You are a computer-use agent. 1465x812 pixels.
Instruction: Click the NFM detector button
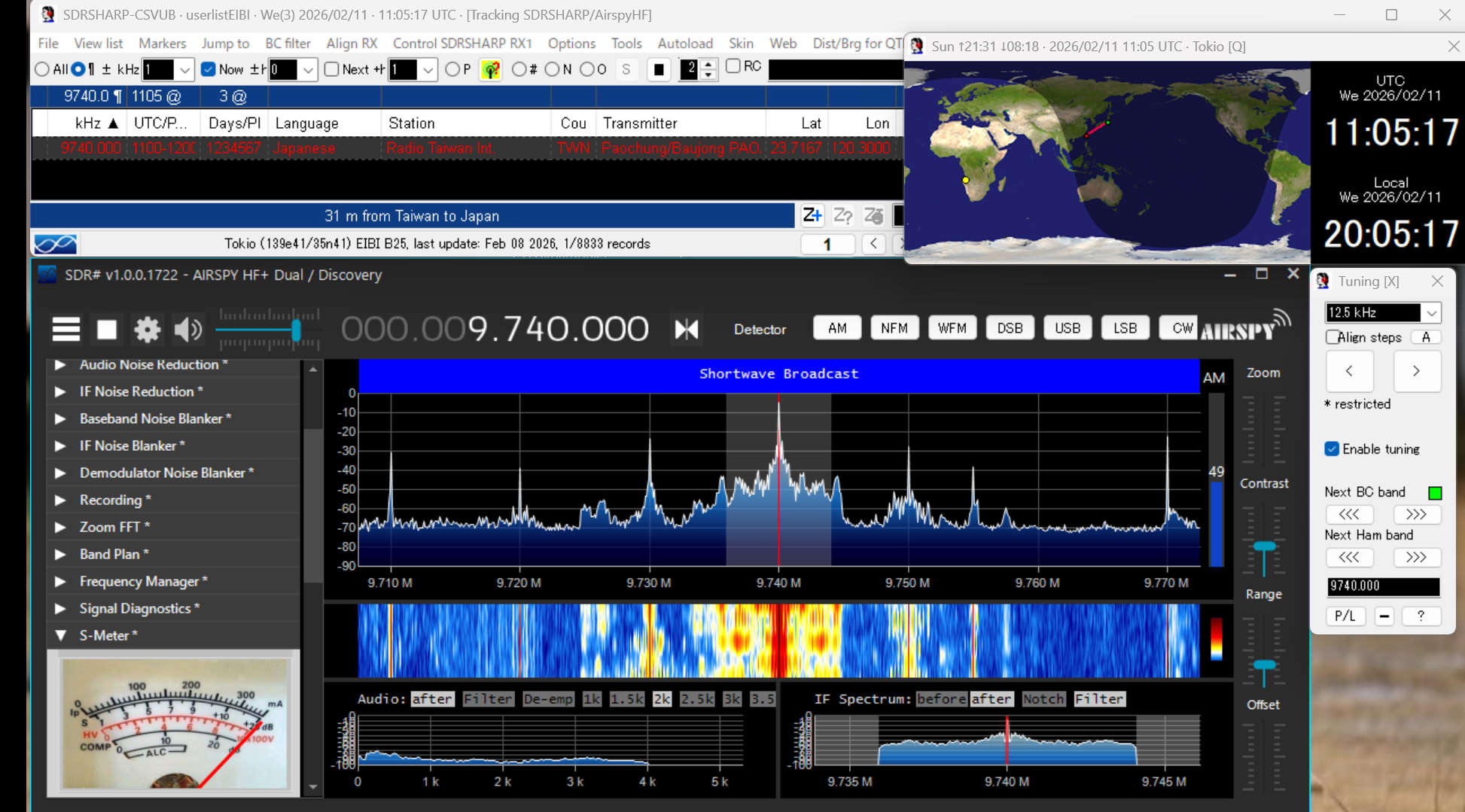click(894, 328)
